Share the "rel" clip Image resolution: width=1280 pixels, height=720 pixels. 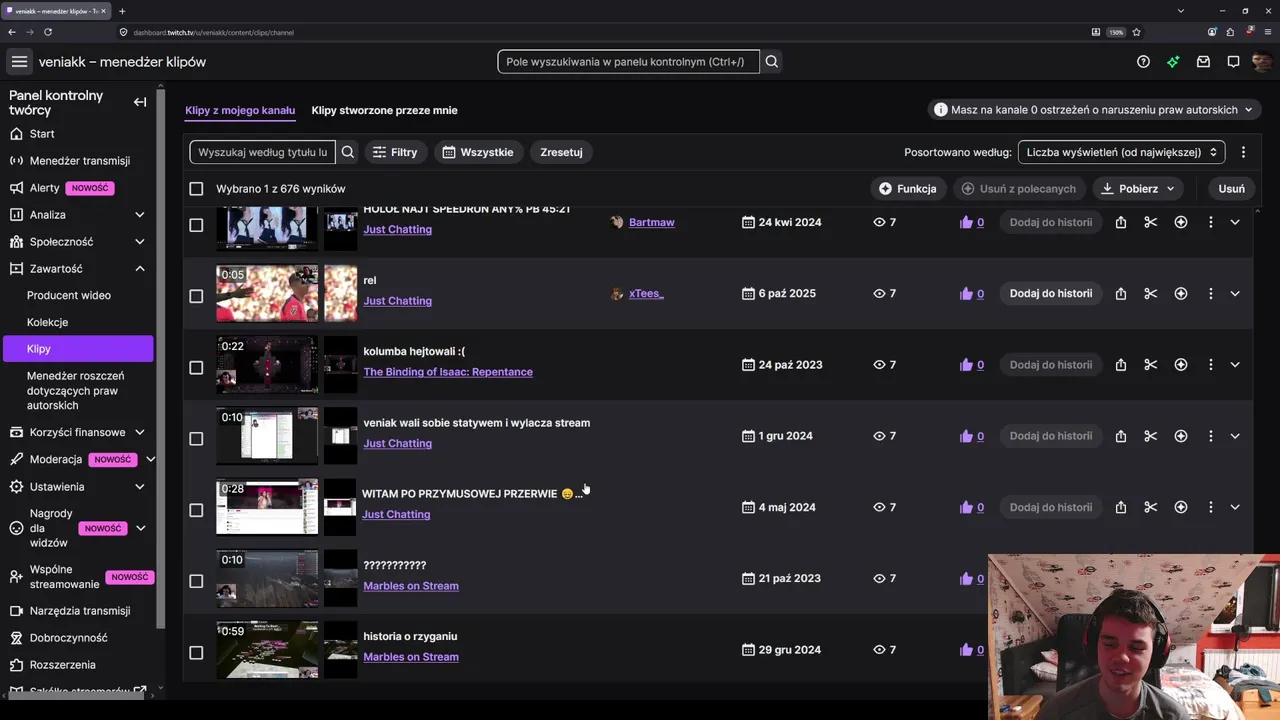tap(1121, 294)
